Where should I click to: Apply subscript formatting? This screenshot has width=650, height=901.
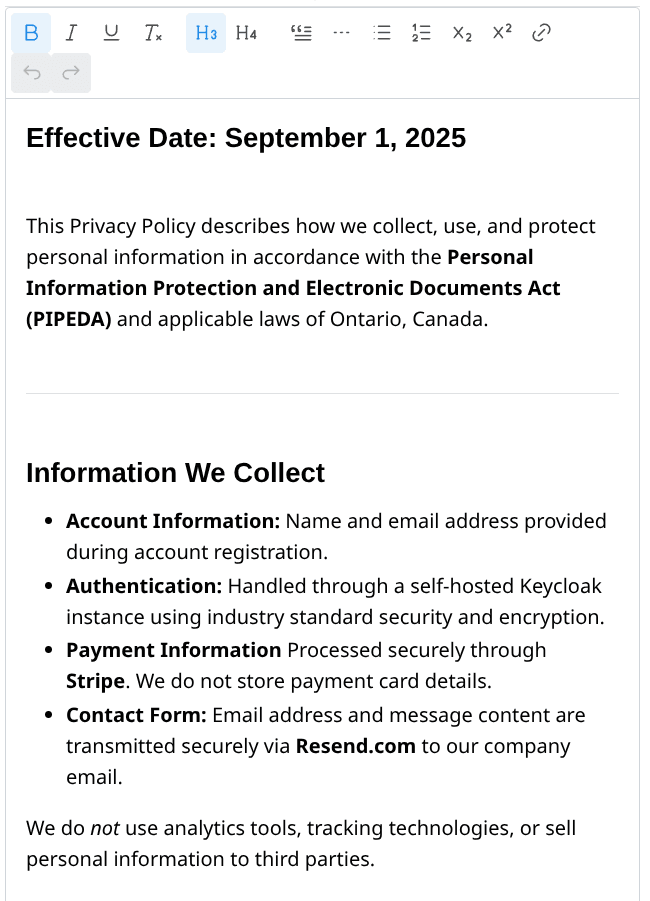[461, 33]
